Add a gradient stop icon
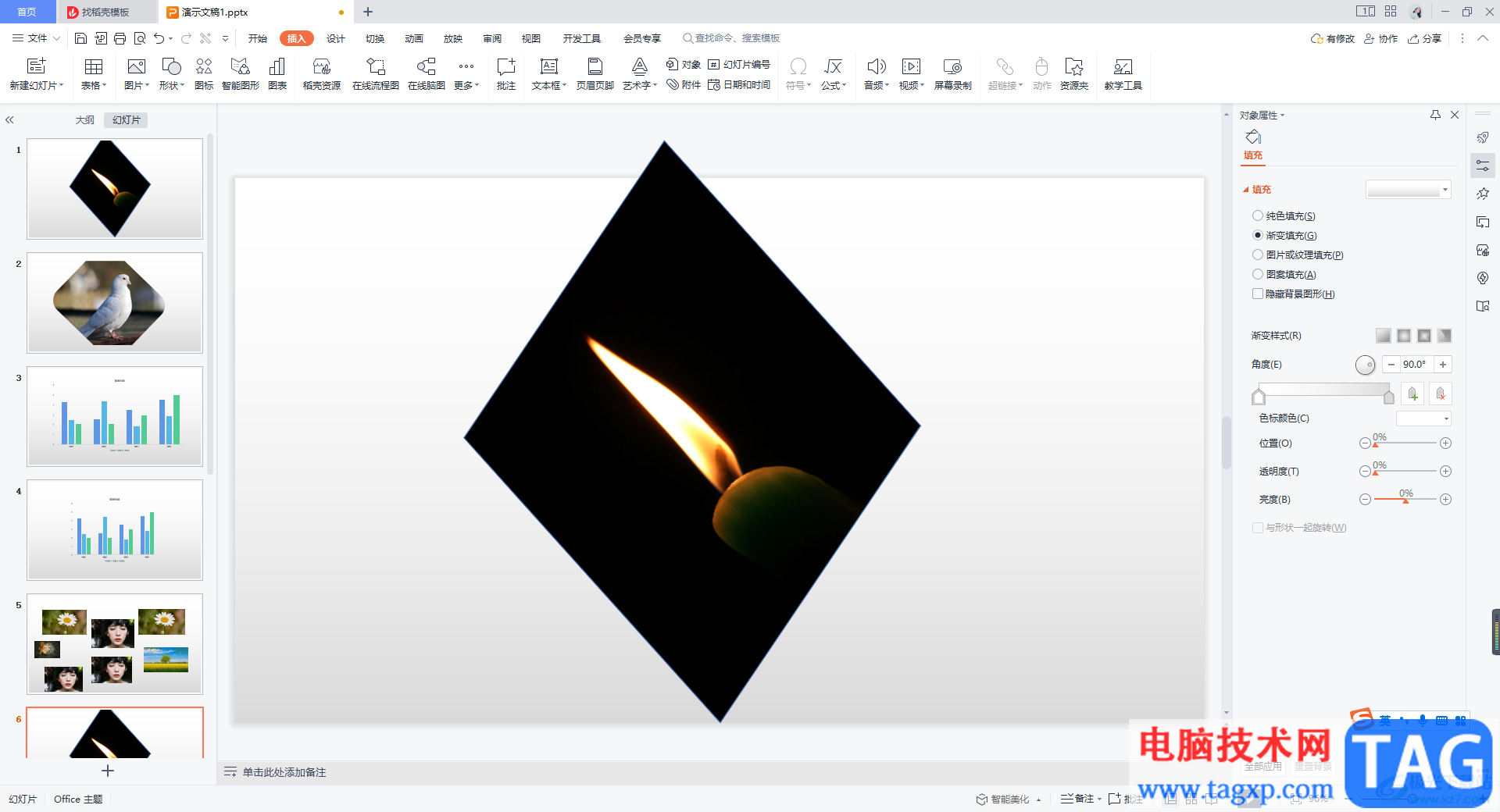 click(x=1412, y=394)
